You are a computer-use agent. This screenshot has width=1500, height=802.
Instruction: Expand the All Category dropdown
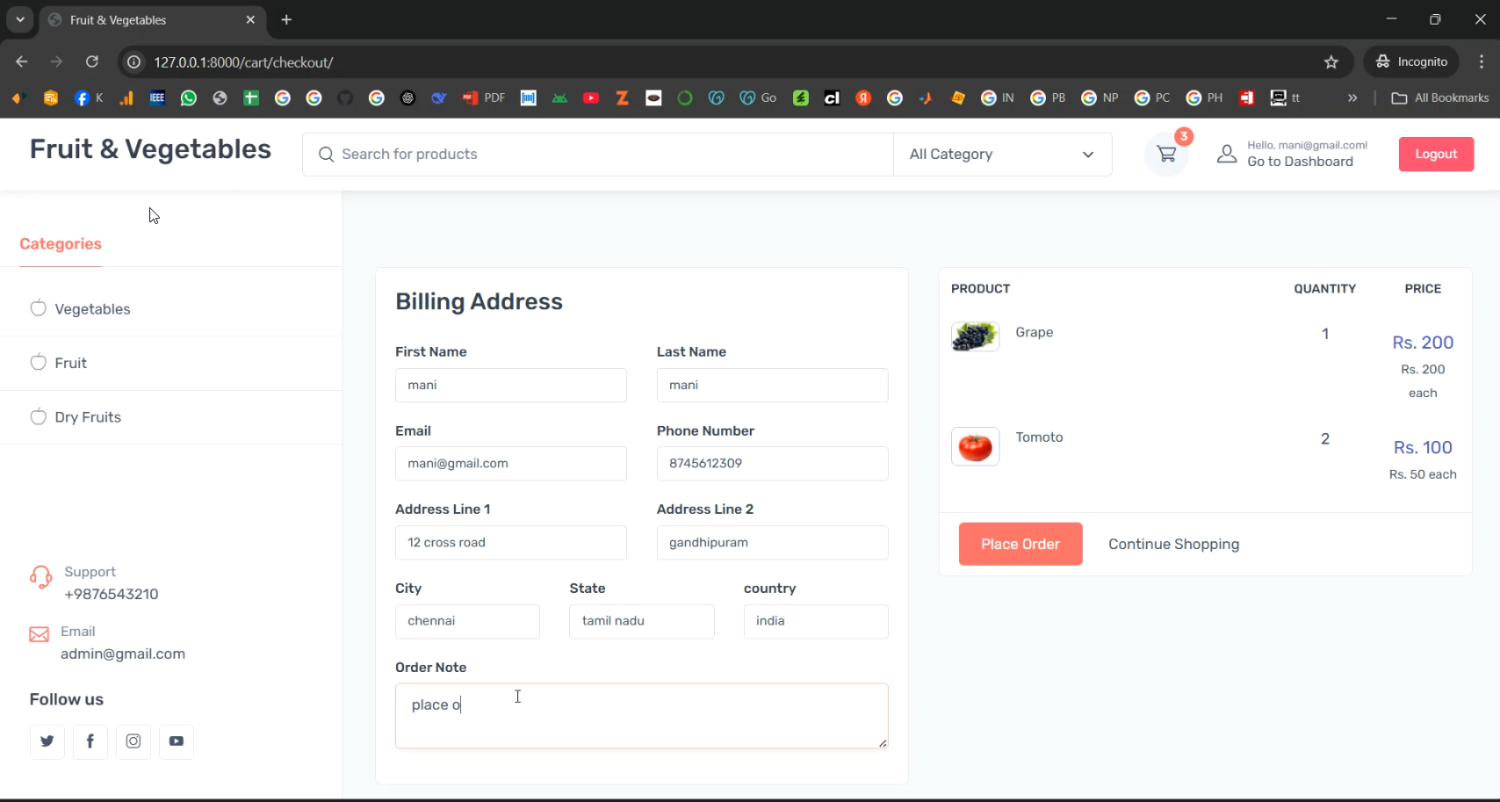click(x=1002, y=154)
